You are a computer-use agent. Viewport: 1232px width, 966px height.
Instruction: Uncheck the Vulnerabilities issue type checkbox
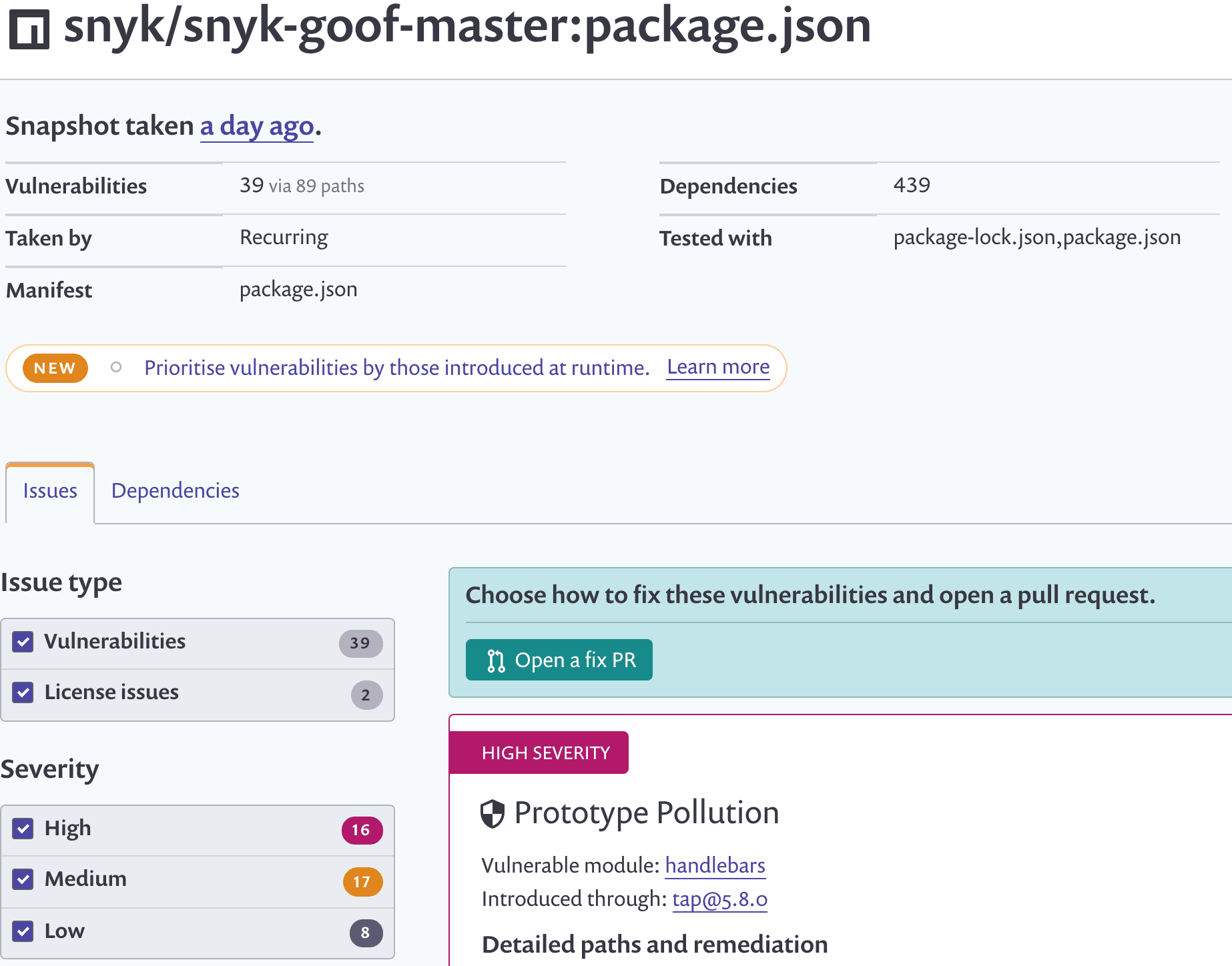(23, 642)
